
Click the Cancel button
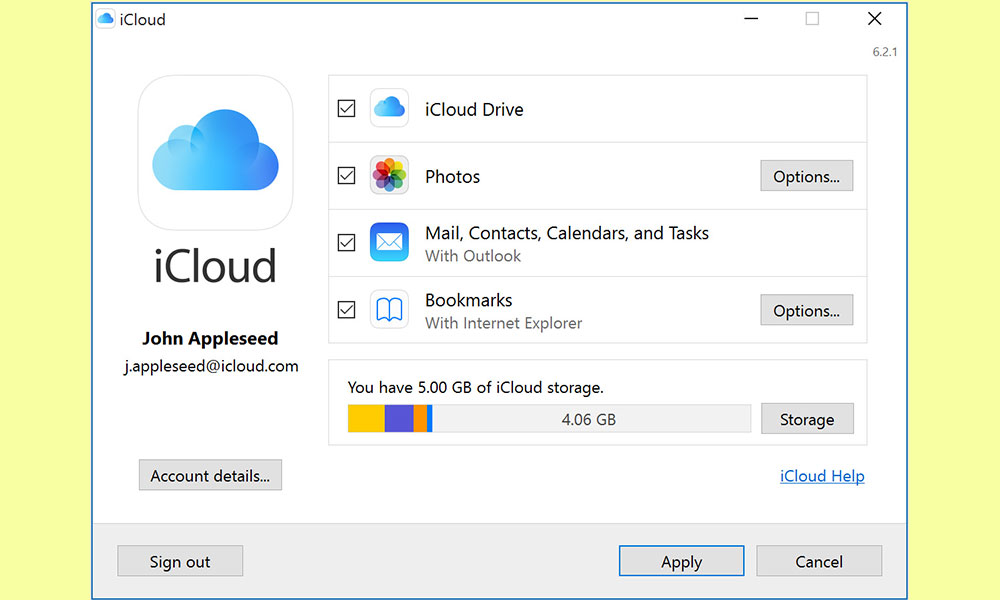click(819, 561)
